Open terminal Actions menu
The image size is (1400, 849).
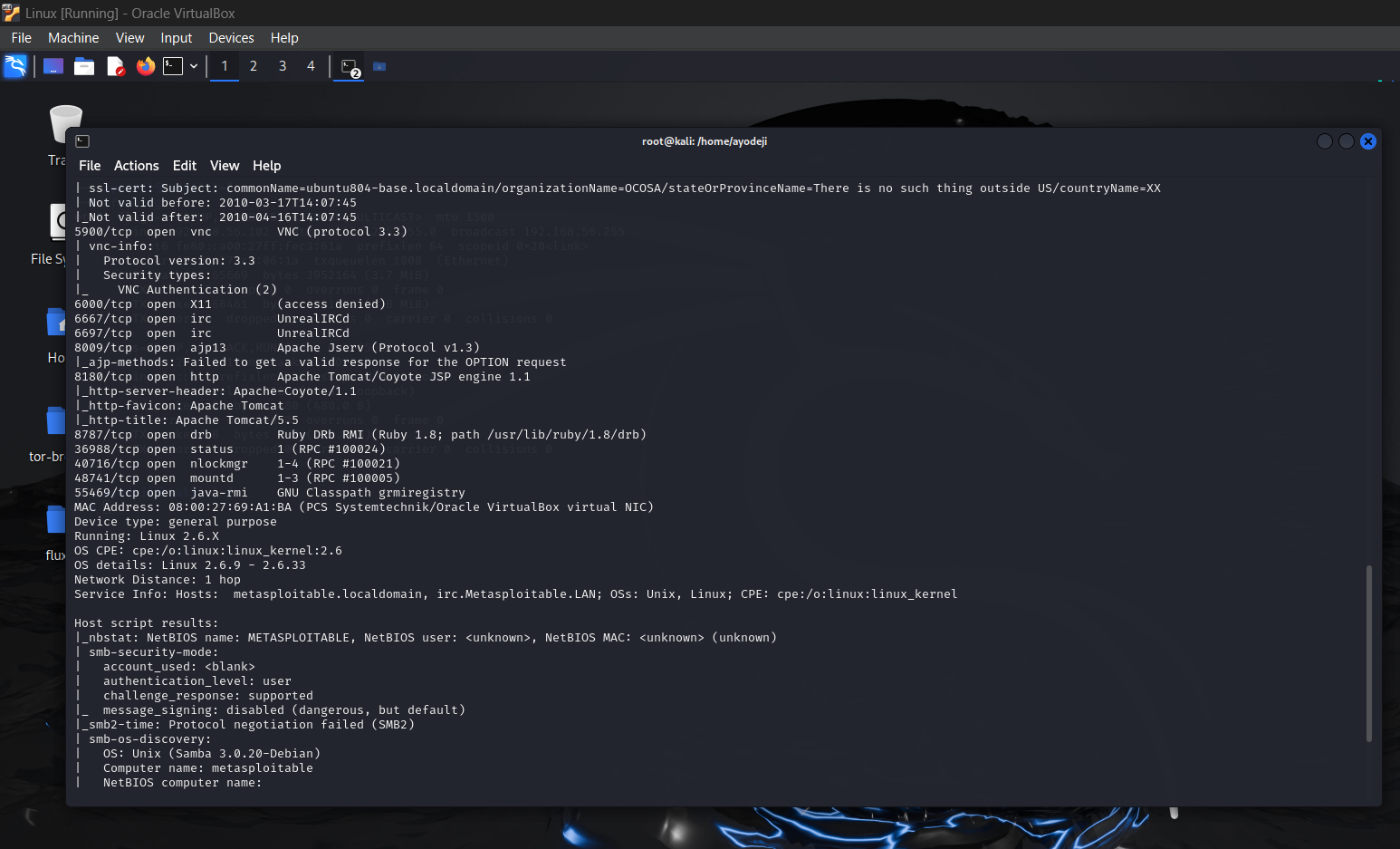[136, 166]
